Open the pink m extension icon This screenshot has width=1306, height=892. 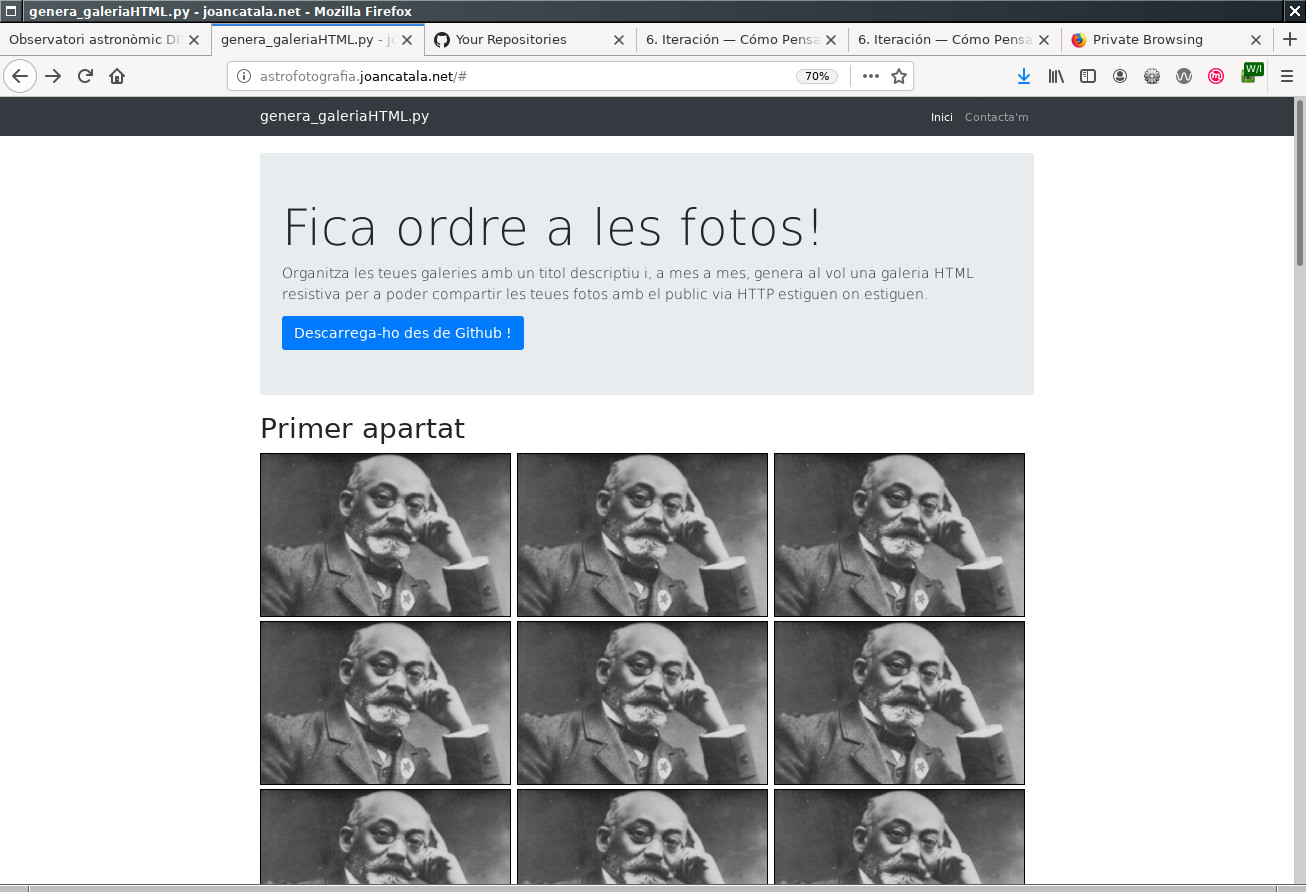point(1216,76)
